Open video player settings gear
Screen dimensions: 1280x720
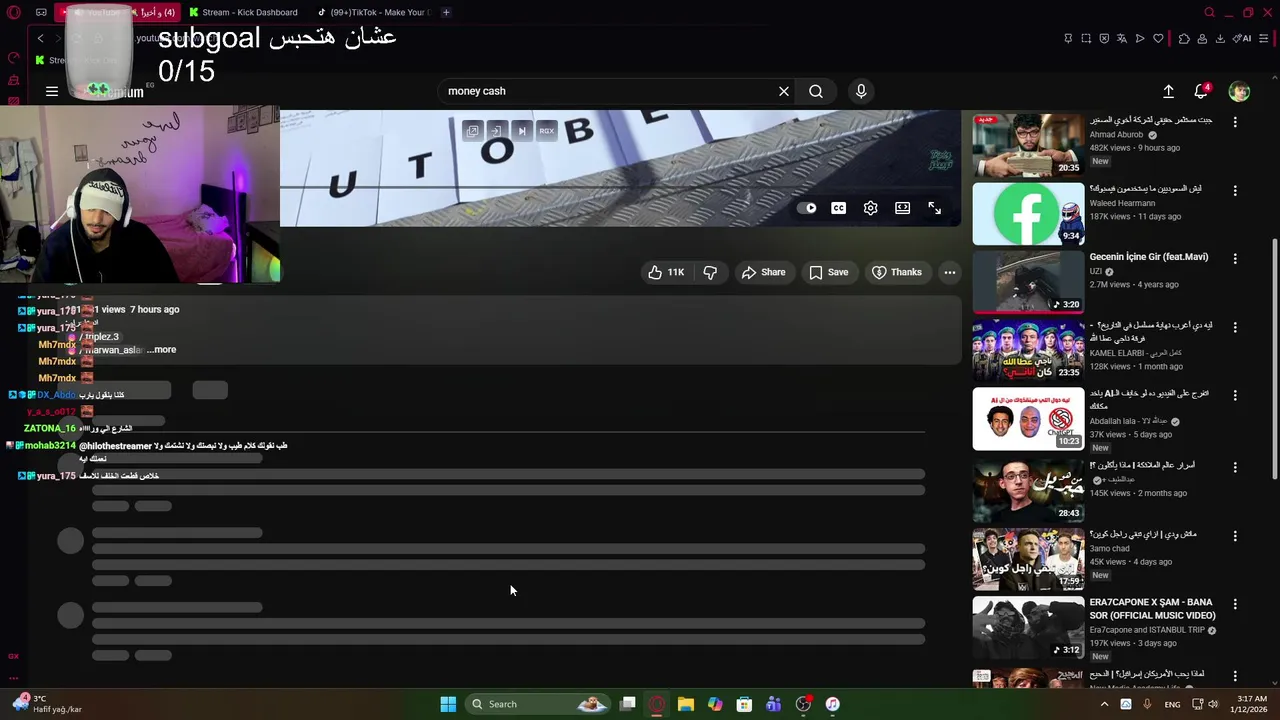pos(871,208)
